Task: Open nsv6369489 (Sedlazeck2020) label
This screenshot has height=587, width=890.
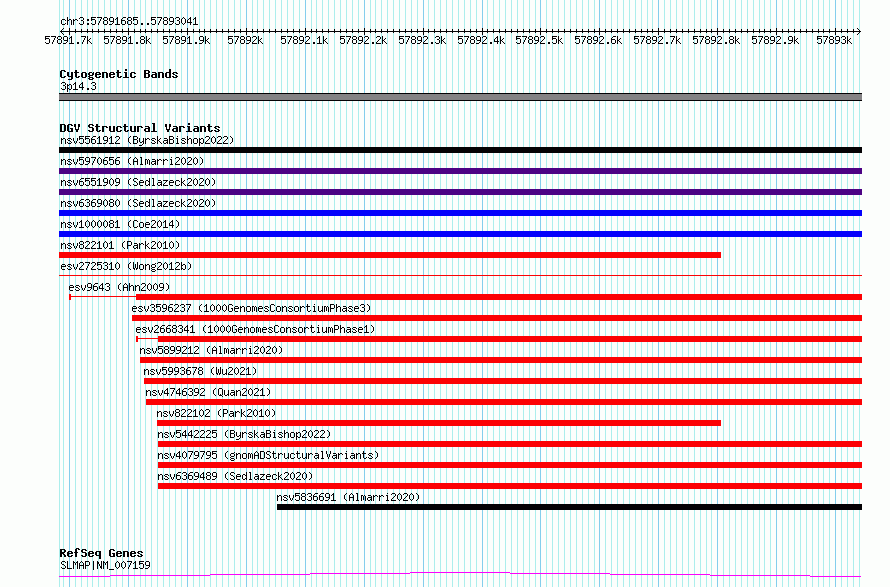Action: (236, 476)
